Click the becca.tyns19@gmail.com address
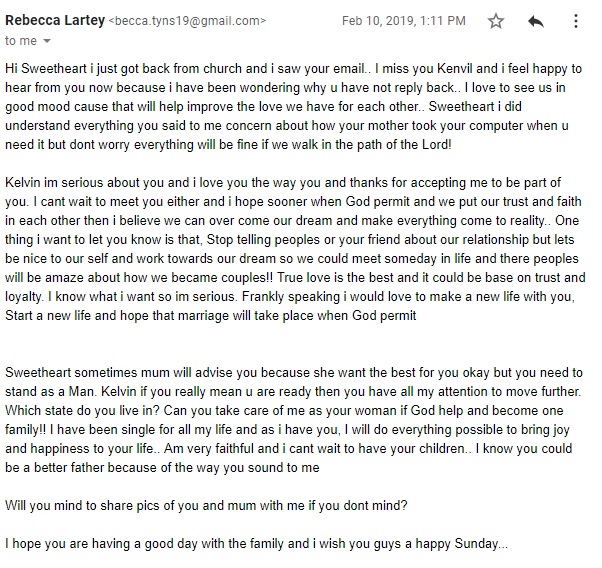This screenshot has width=602, height=568. point(187,21)
